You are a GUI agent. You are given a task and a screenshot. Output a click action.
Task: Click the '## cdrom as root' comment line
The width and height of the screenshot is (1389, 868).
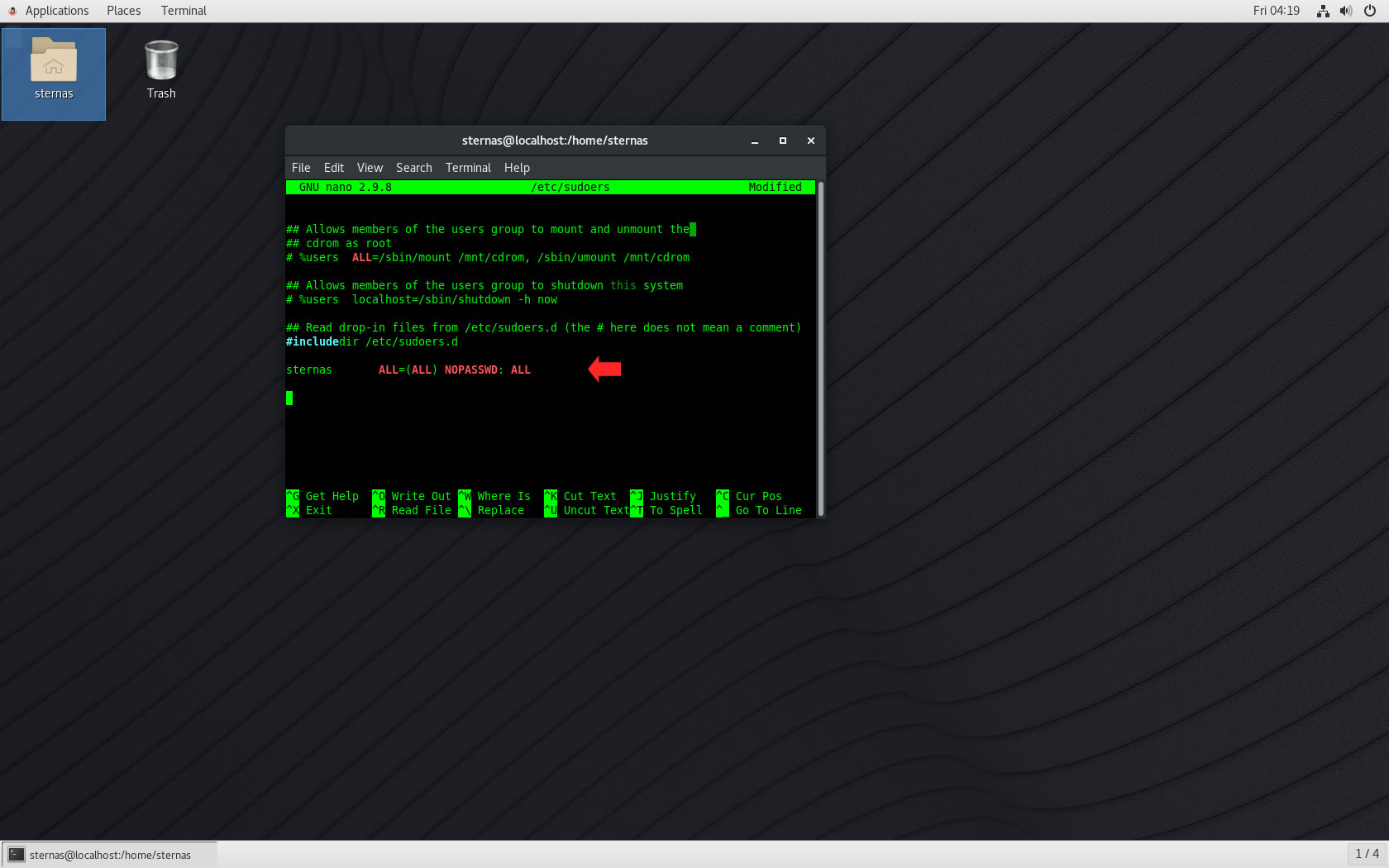tap(339, 244)
